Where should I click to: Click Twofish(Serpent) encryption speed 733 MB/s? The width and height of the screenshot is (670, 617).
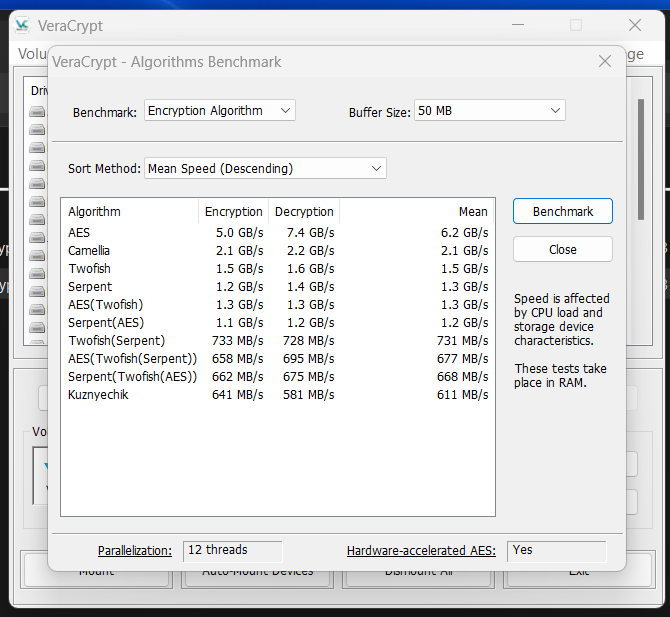point(238,341)
